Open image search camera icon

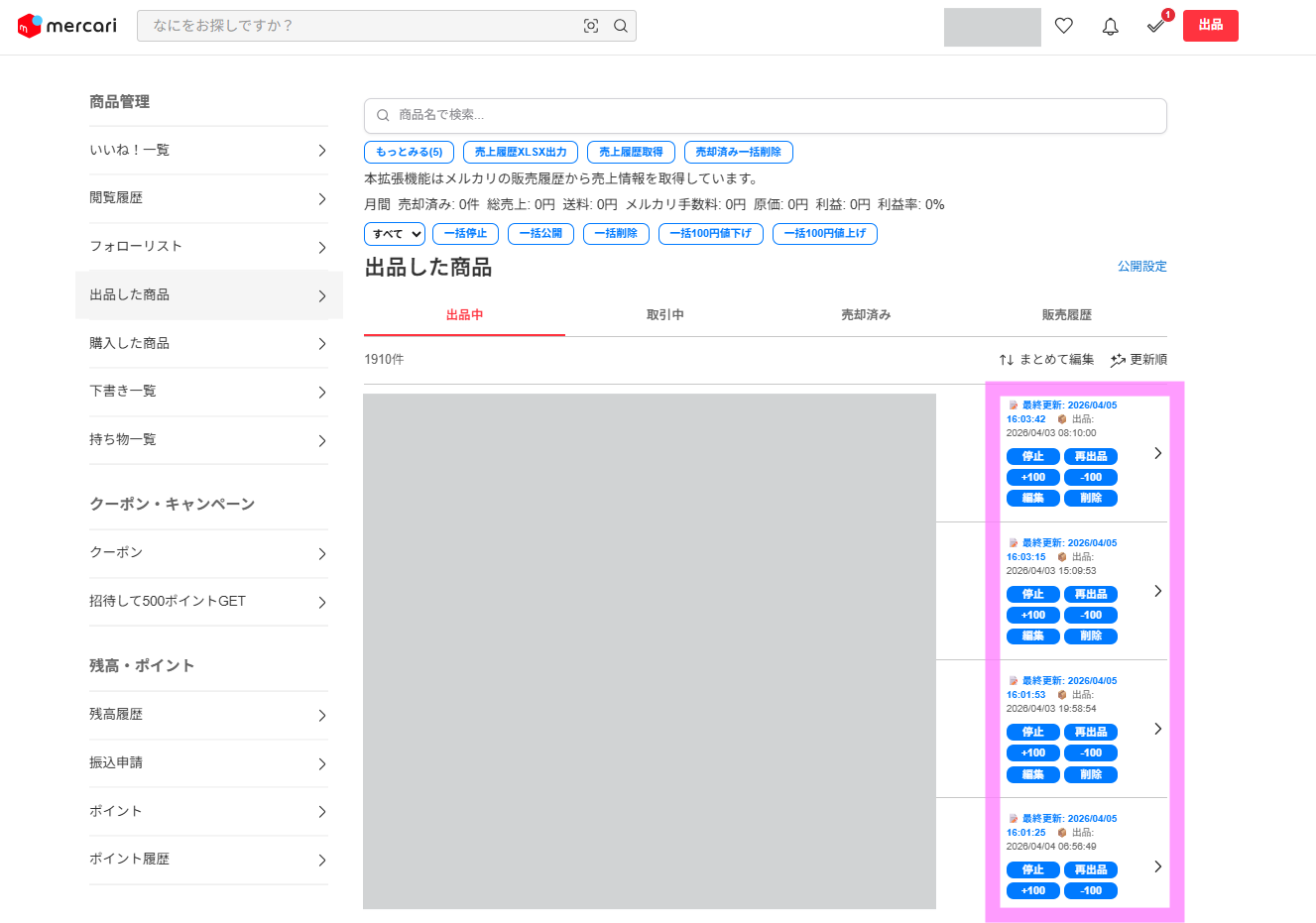coord(591,26)
